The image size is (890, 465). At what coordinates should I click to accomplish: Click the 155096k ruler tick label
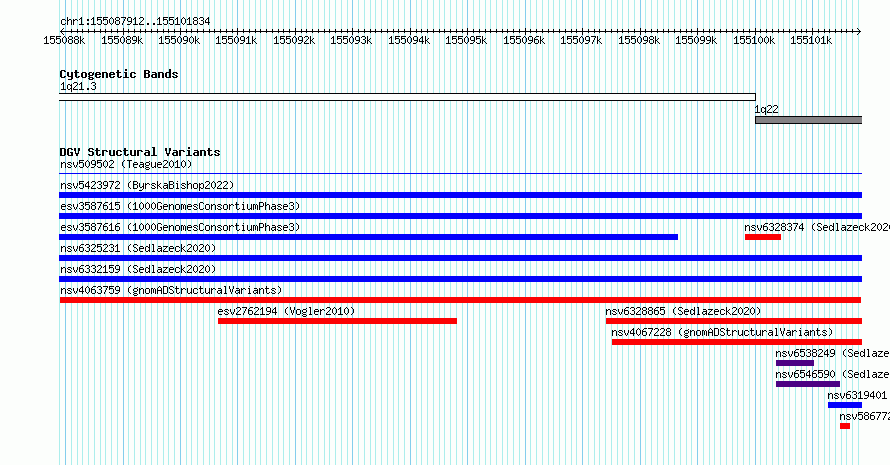[524, 40]
